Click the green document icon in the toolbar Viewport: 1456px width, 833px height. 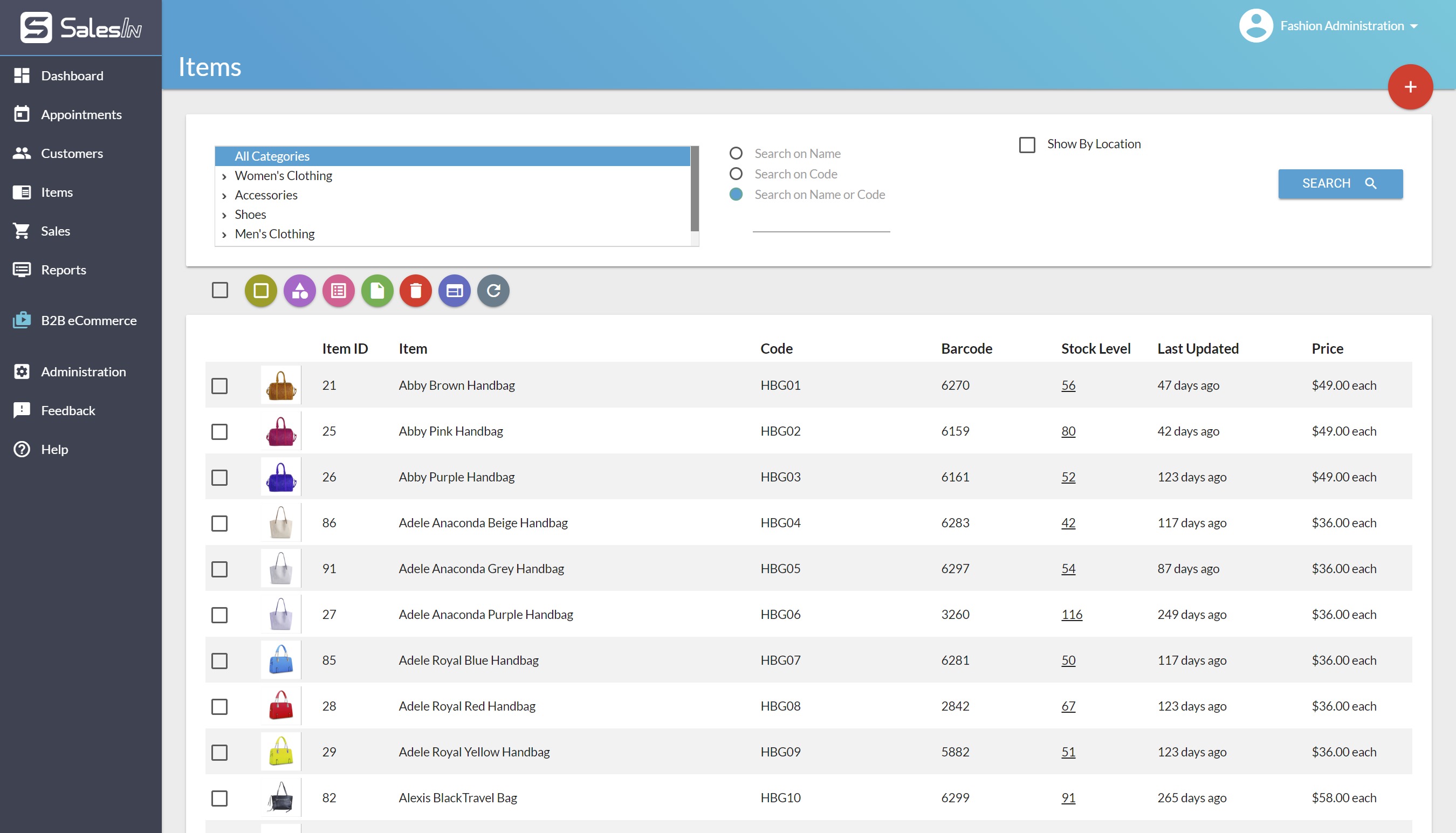377,291
